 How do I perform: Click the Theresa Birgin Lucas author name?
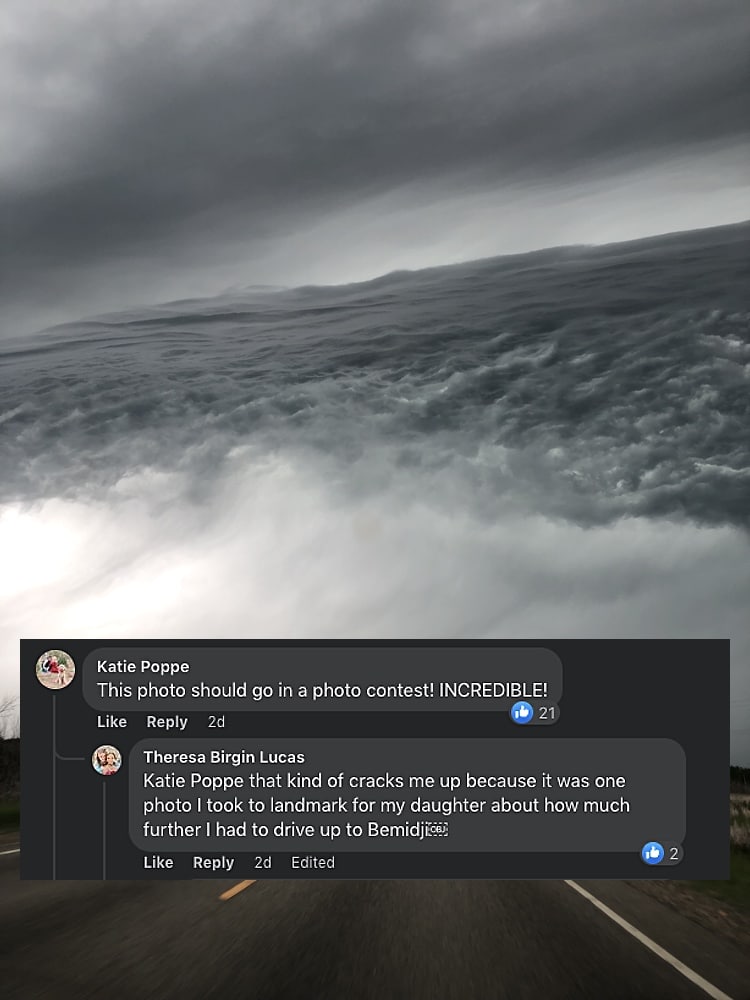click(224, 757)
